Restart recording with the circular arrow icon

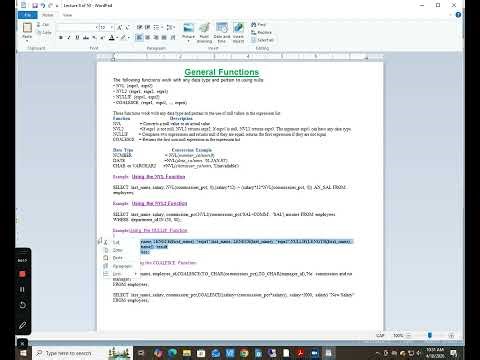(22, 305)
